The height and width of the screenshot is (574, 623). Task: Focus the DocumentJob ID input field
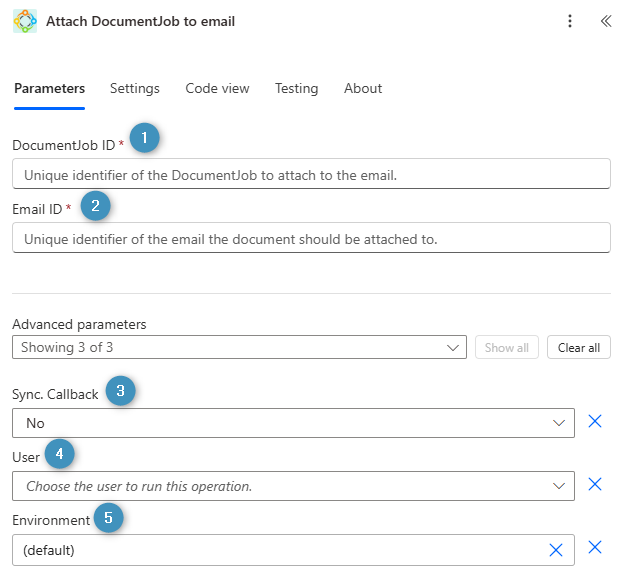[x=311, y=175]
